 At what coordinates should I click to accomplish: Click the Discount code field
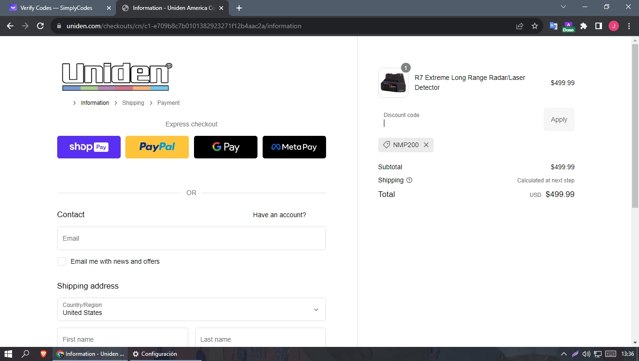pos(459,119)
